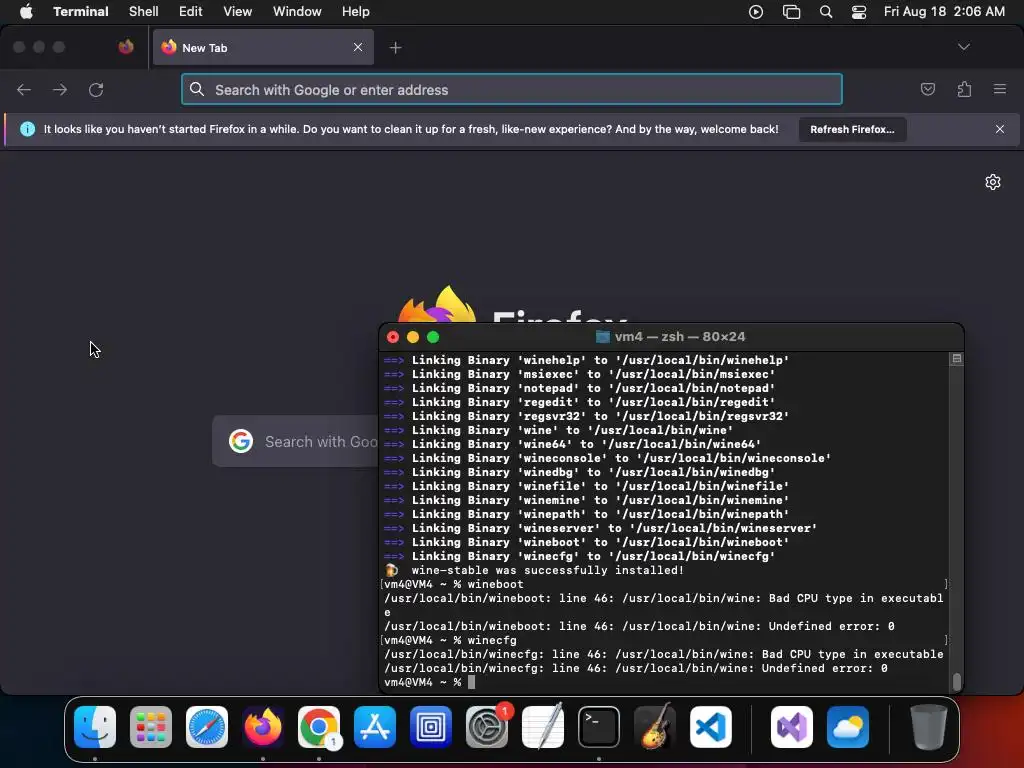Minimize the Terminal window with yellow button

pyautogui.click(x=413, y=337)
